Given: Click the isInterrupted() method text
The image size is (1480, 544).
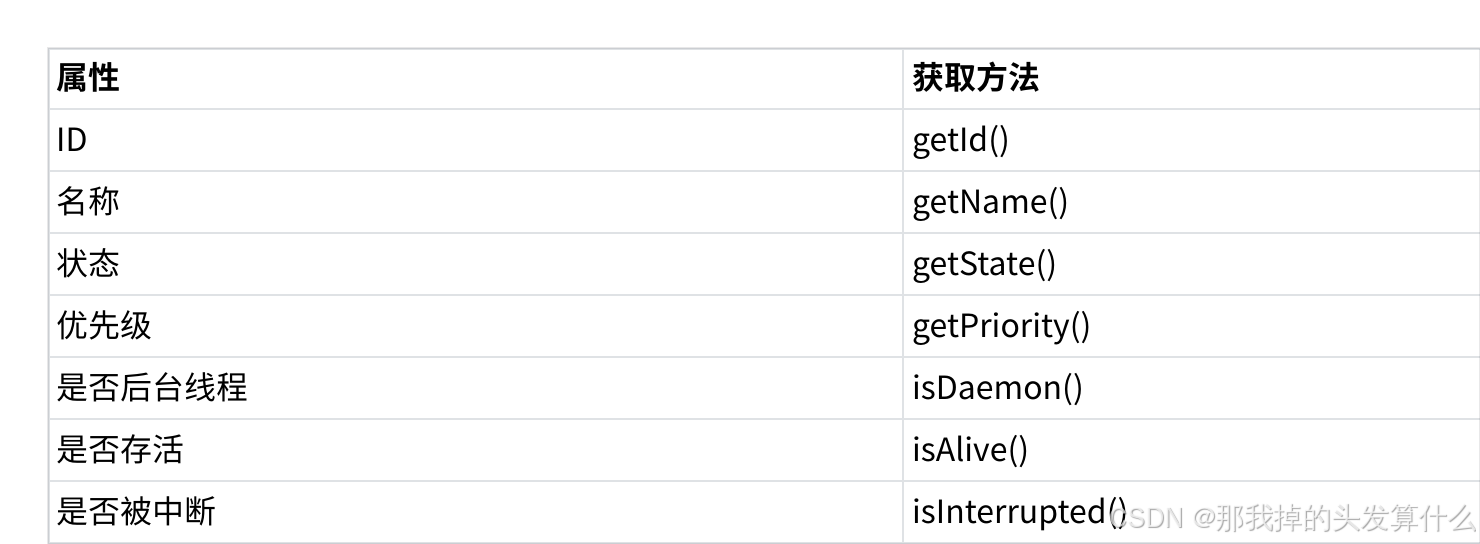Looking at the screenshot, I should tap(1020, 512).
